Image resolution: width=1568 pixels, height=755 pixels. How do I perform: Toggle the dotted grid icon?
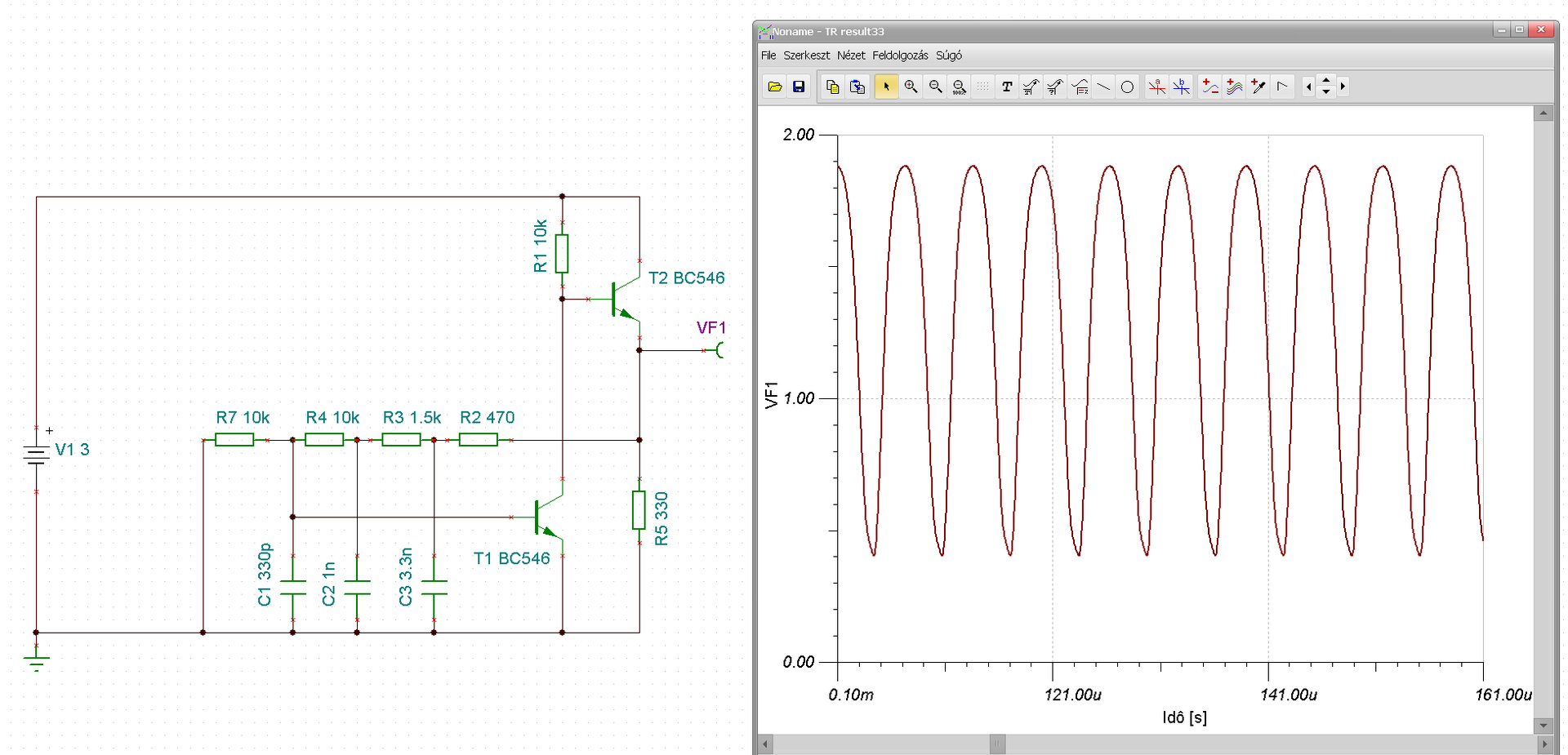click(983, 87)
